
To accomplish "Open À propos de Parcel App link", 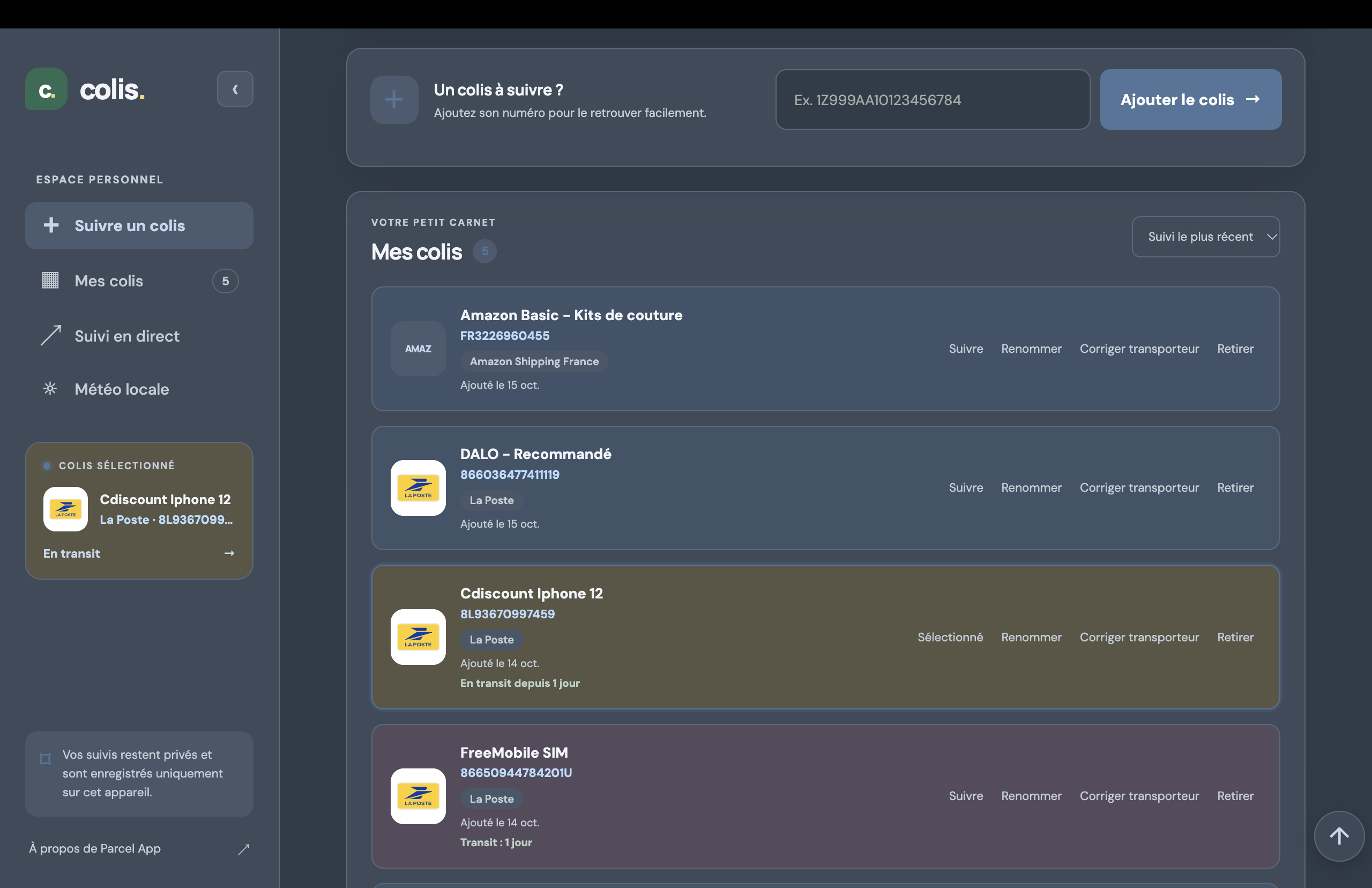I will tap(95, 848).
